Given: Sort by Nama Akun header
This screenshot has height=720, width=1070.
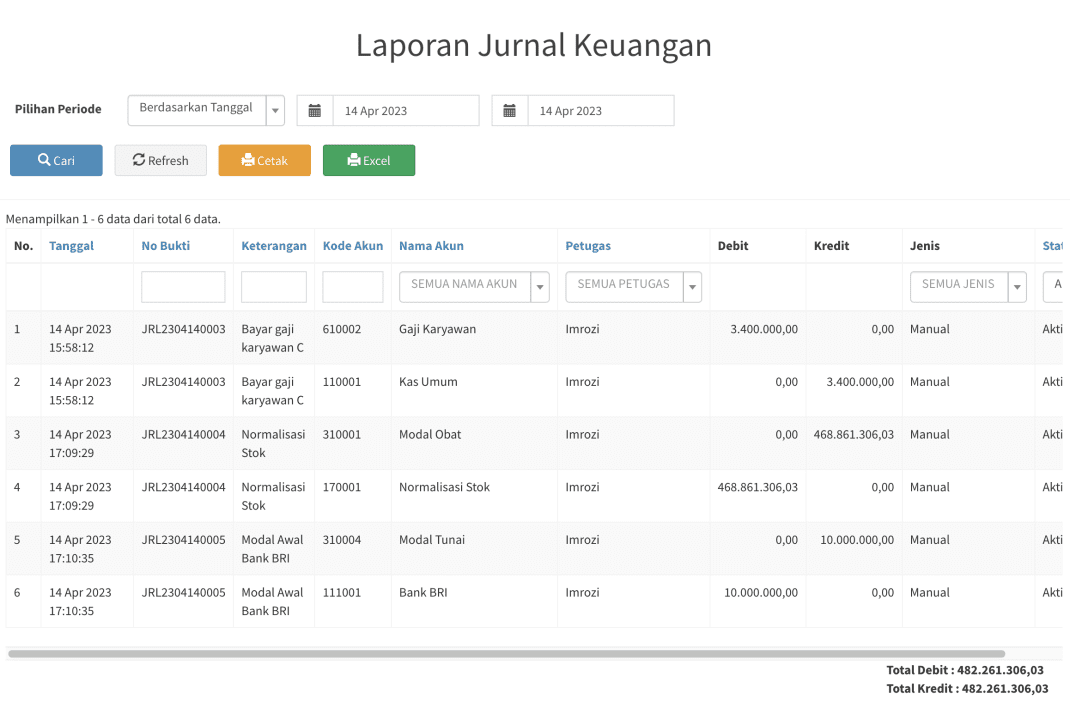Looking at the screenshot, I should coord(431,246).
